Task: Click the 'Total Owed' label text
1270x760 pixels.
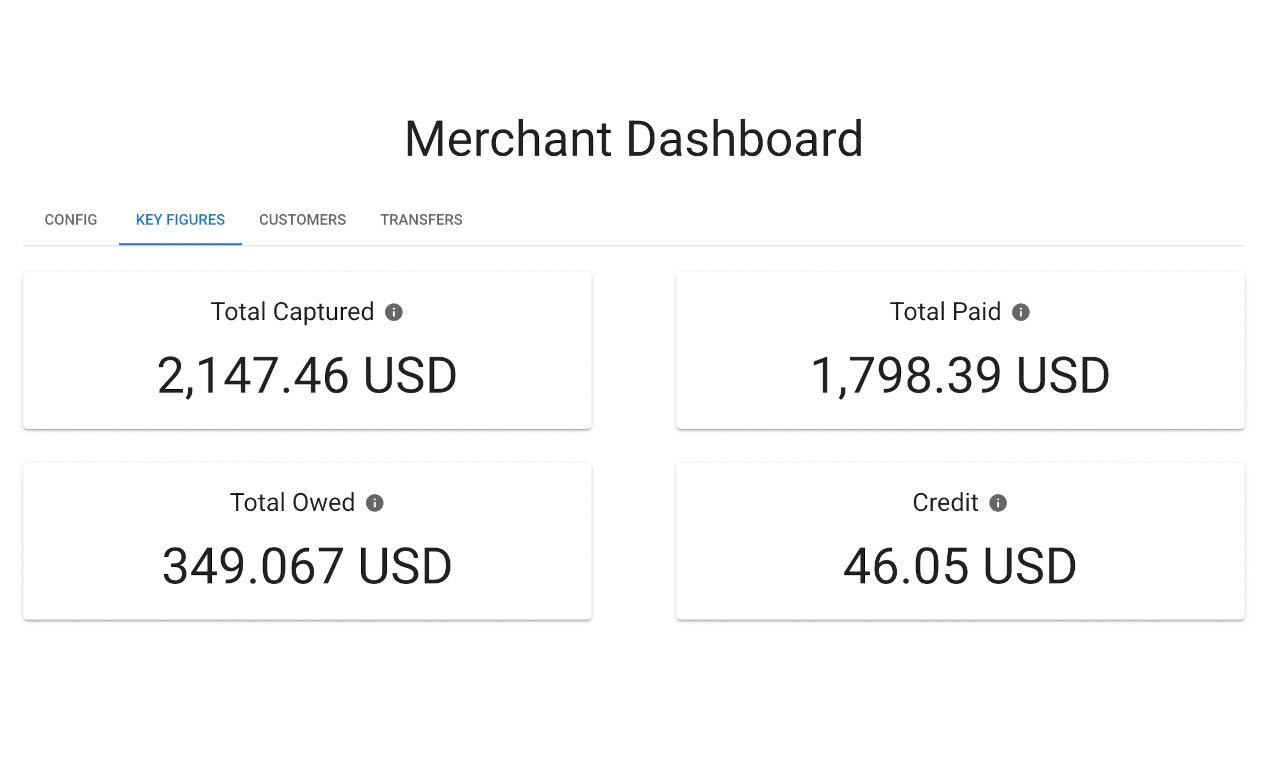Action: click(292, 502)
